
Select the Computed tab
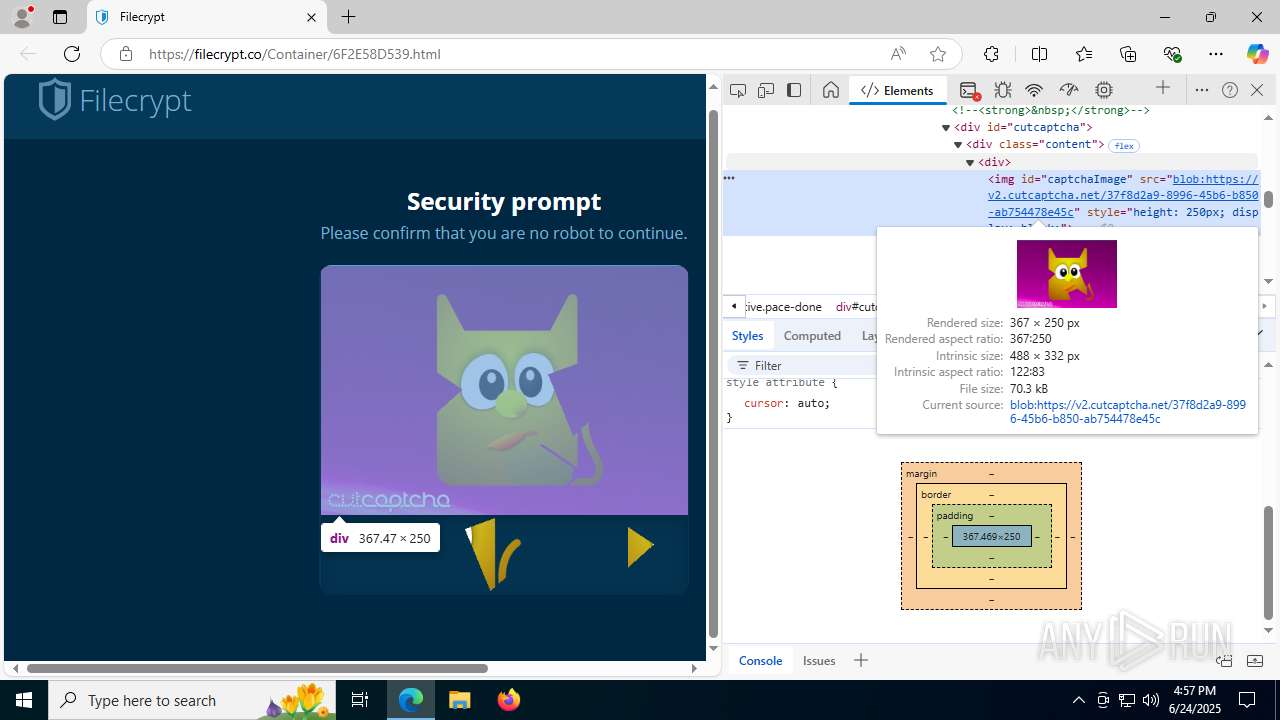point(812,336)
